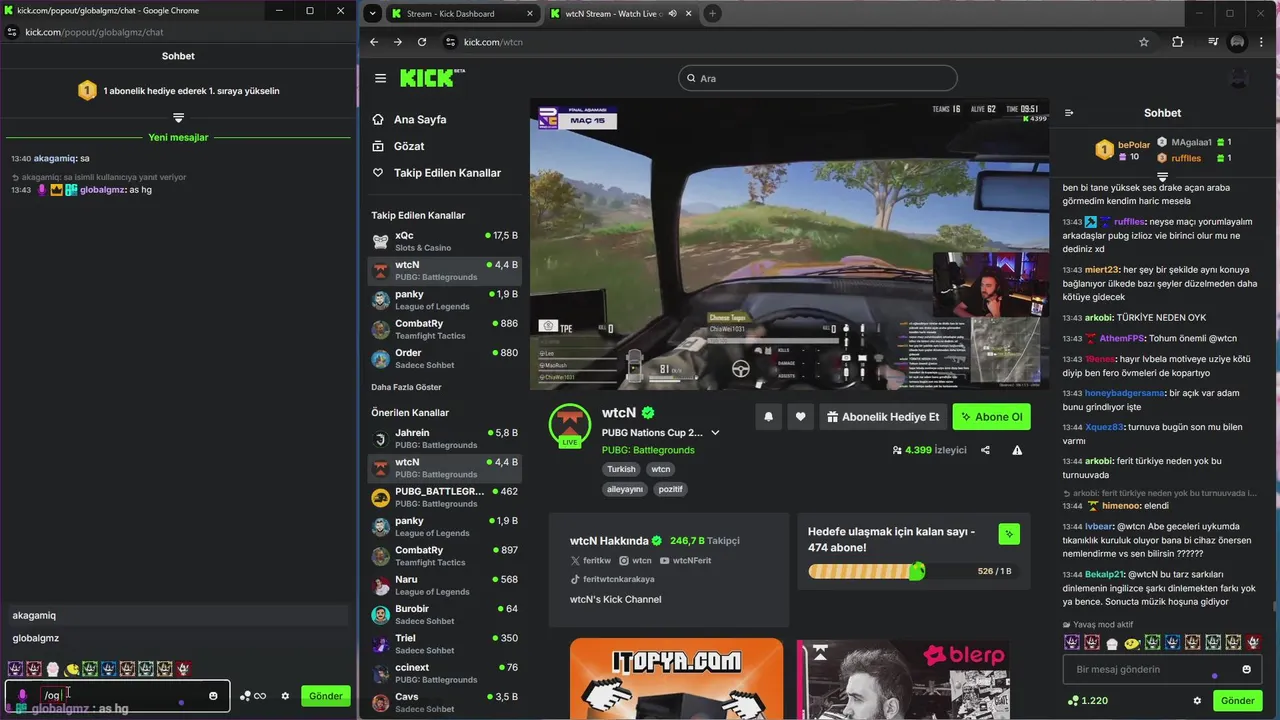The width and height of the screenshot is (1280, 720).
Task: Open Naru in recommended channels
Action: [x=445, y=585]
